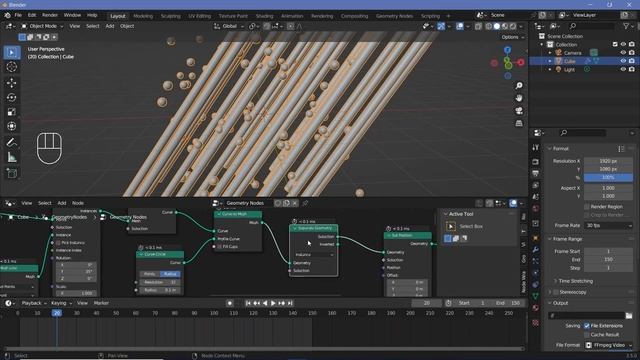Select Radius mode on Curve Circle node

(x=170, y=274)
